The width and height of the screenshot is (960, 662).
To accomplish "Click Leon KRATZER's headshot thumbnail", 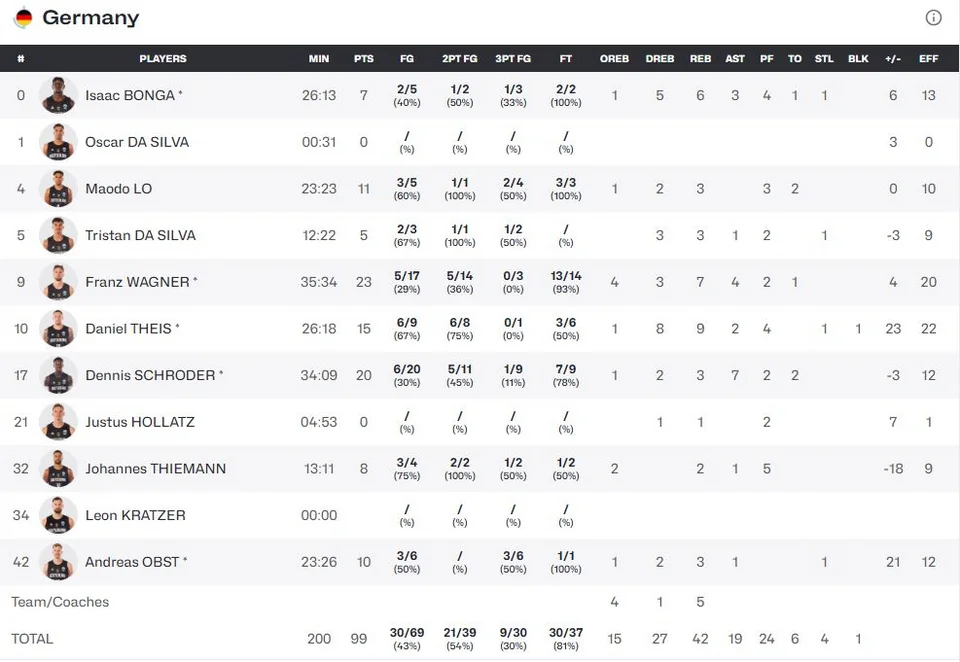I will 58,515.
